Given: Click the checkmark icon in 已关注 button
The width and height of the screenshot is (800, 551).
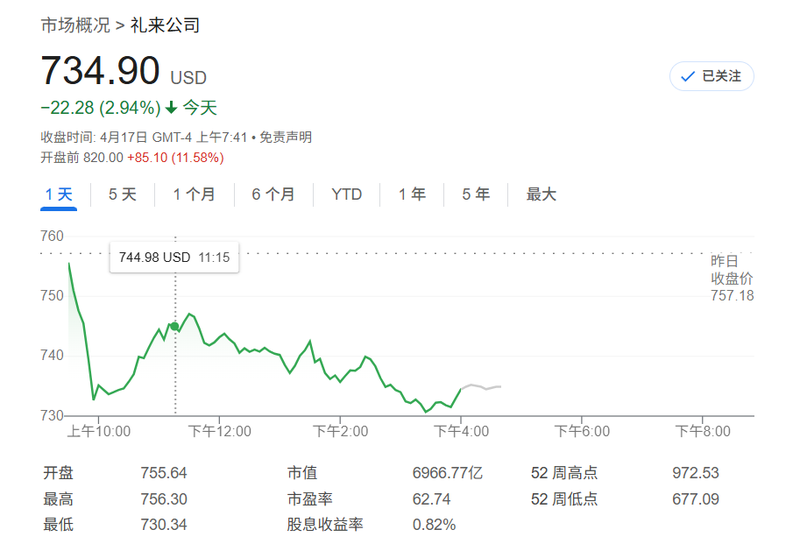Looking at the screenshot, I should point(688,77).
